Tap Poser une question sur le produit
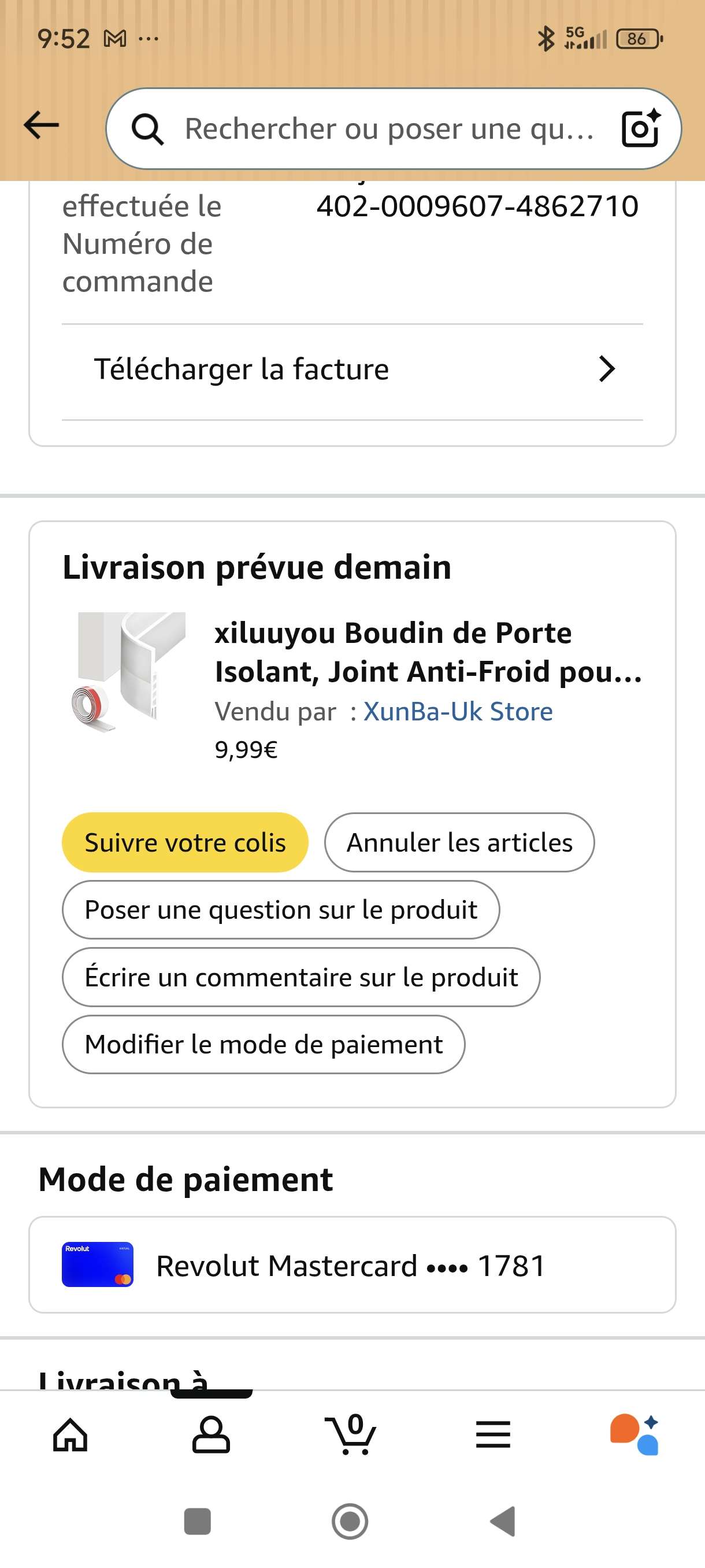The height and width of the screenshot is (1568, 705). 280,910
